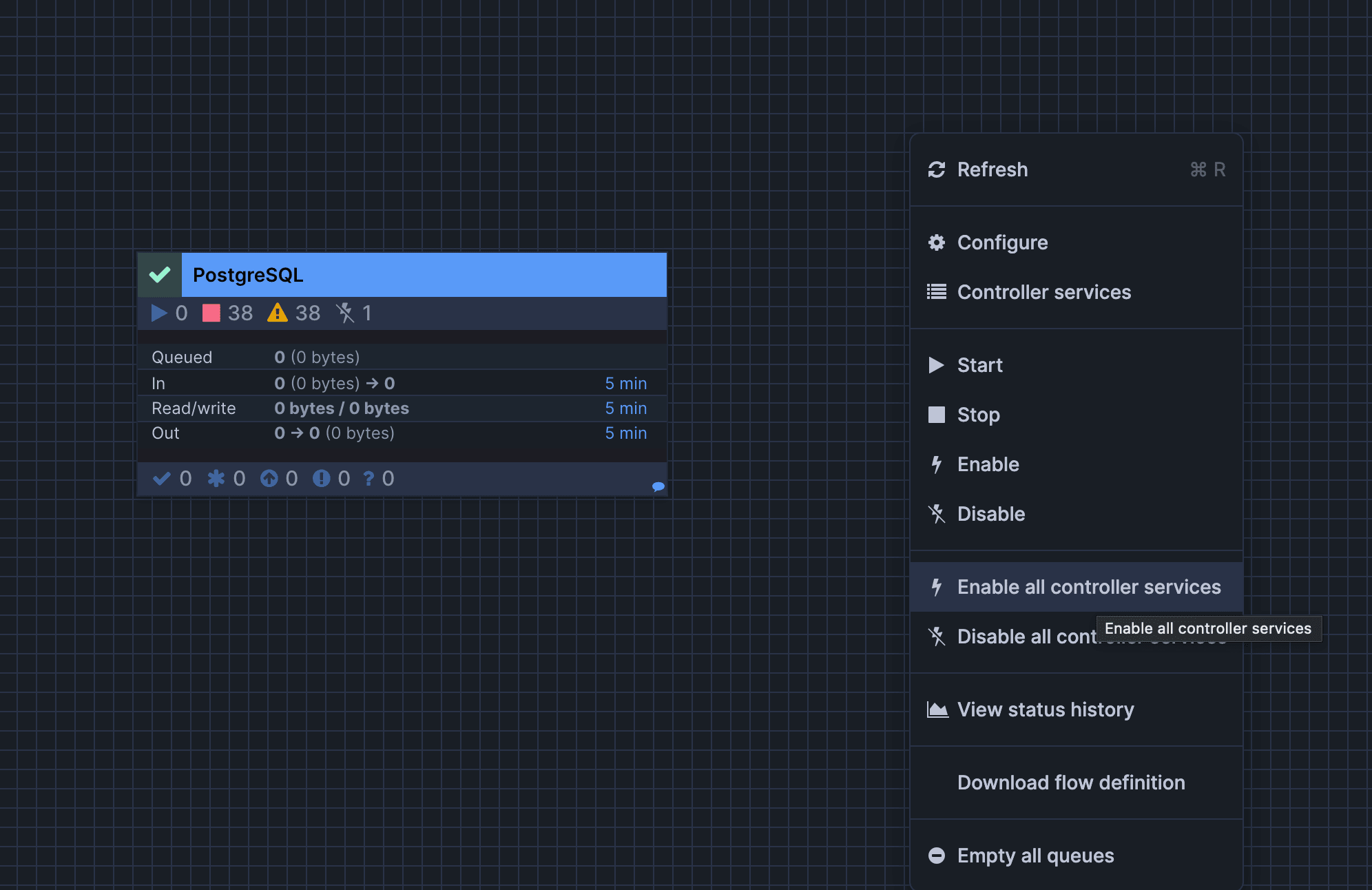
Task: Click the 'Read/write' row label
Action: click(194, 408)
